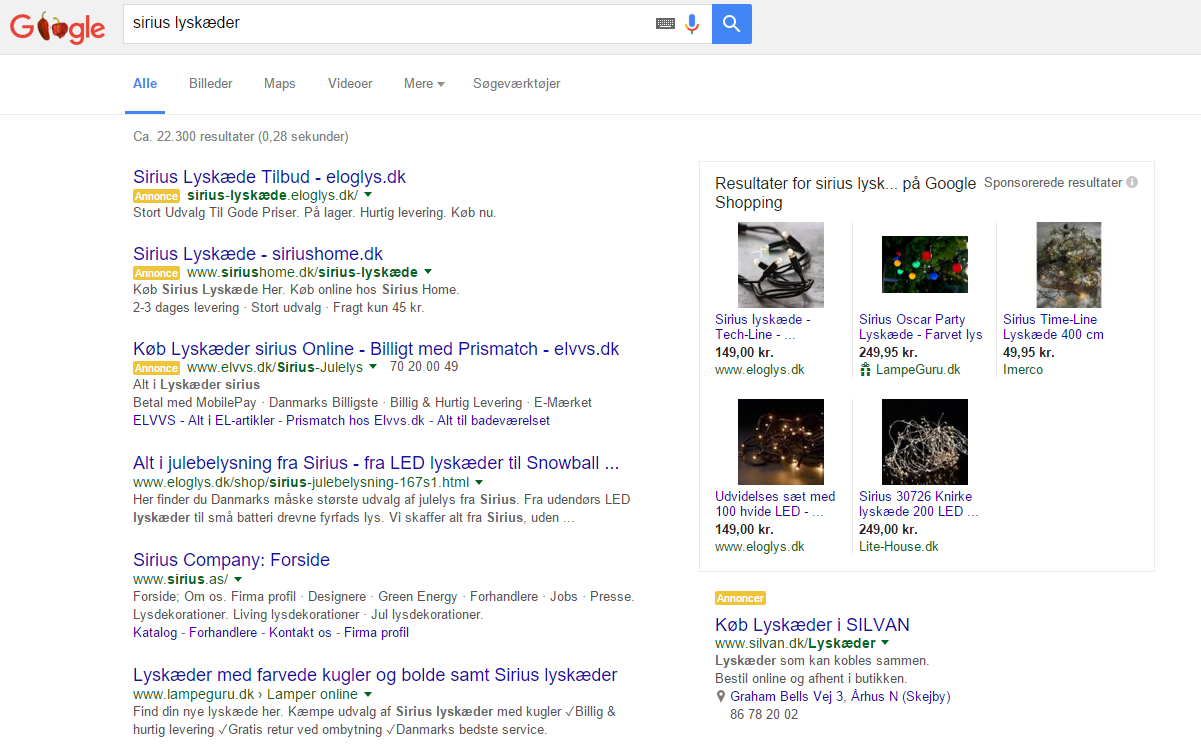1201x745 pixels.
Task: Click the Google logo
Action: (56, 27)
